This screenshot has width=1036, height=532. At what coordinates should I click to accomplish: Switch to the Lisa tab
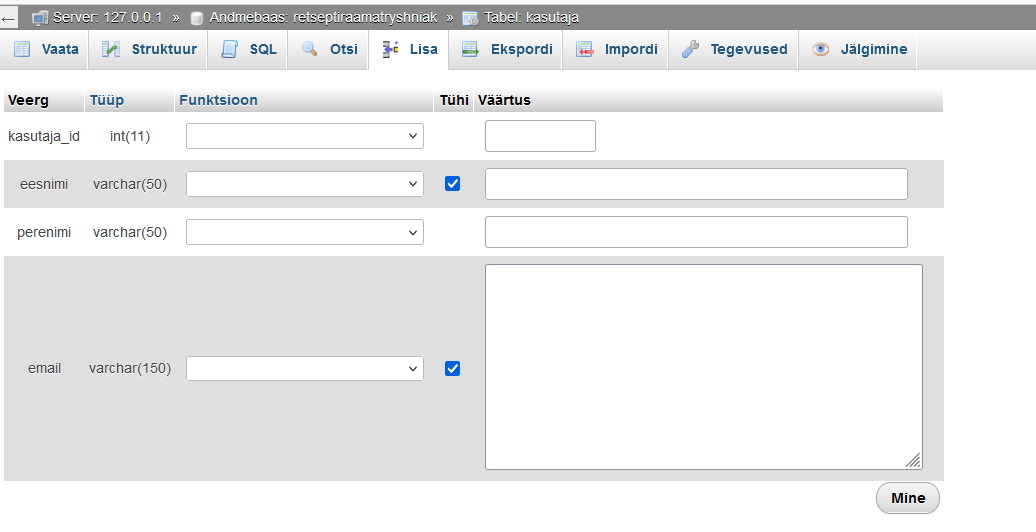[x=409, y=49]
